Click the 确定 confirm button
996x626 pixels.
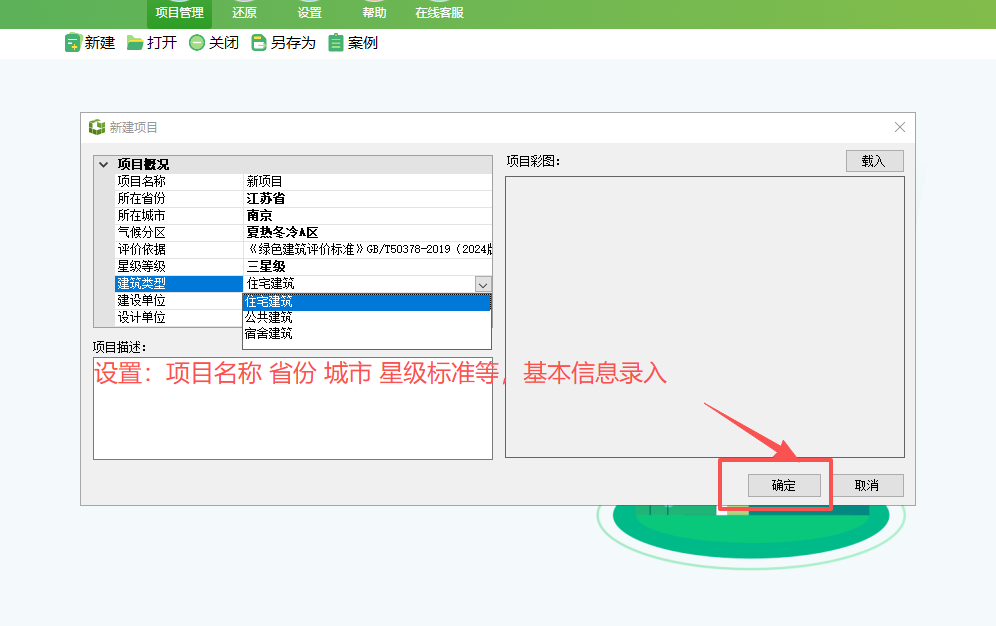coord(784,485)
